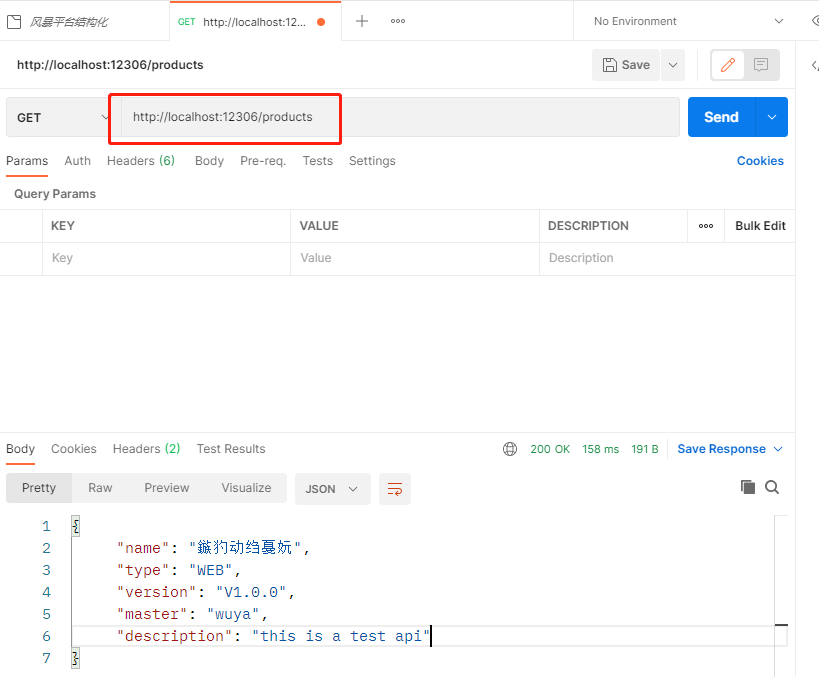Screen dimensions: 819x677
Task: Copy response with the copy icon
Action: (747, 487)
